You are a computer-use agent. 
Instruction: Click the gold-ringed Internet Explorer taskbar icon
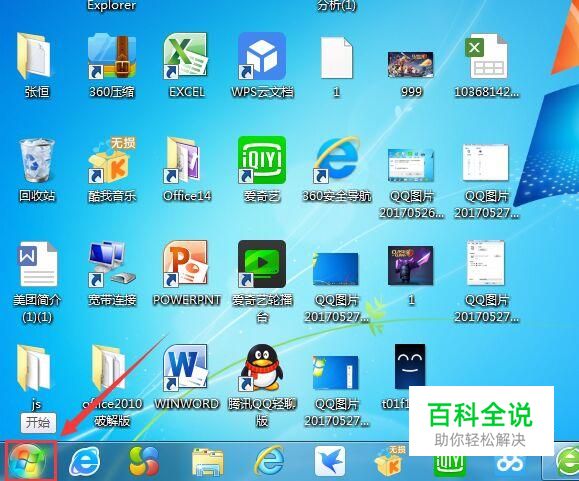[x=269, y=460]
